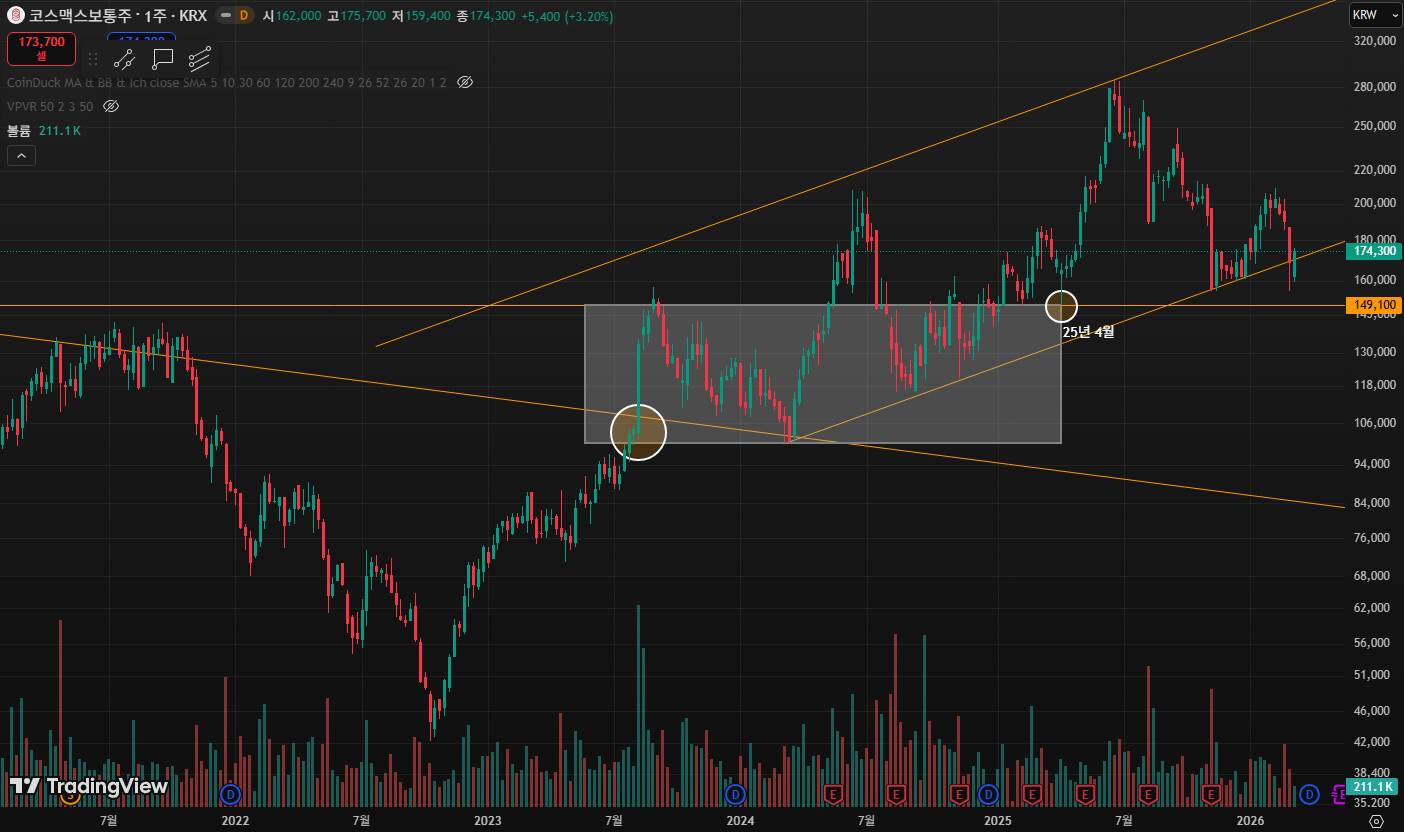Click the earnings marker closest to the 2026 label
The height and width of the screenshot is (832, 1404).
(1211, 794)
